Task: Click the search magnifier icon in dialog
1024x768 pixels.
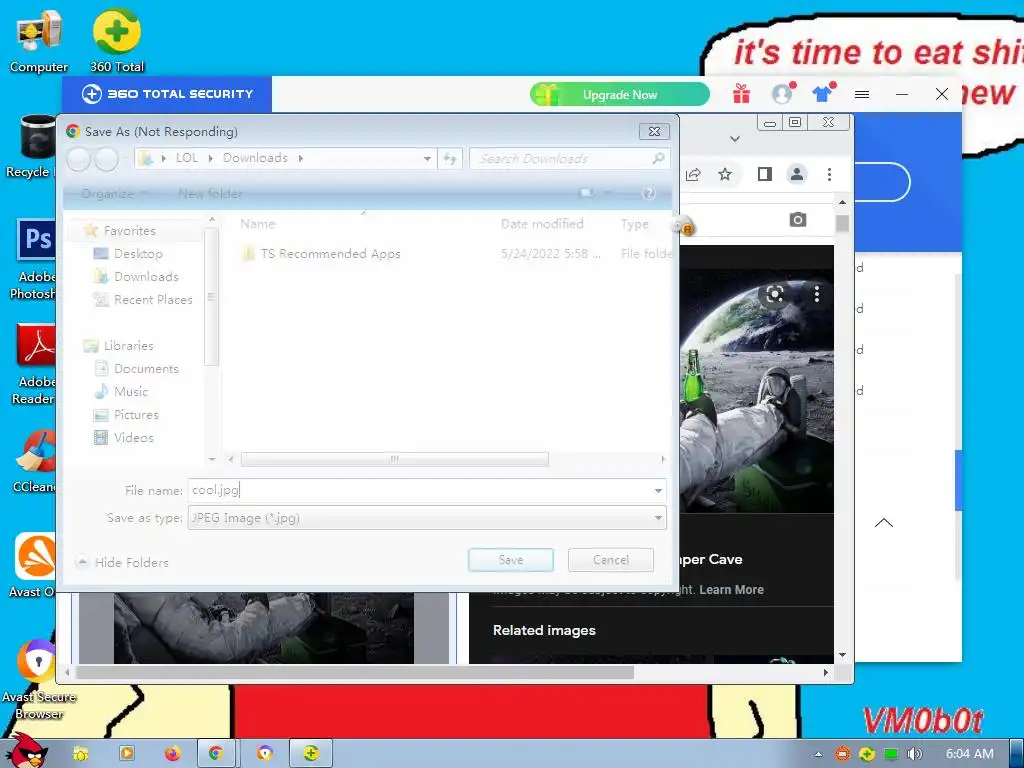Action: [658, 158]
